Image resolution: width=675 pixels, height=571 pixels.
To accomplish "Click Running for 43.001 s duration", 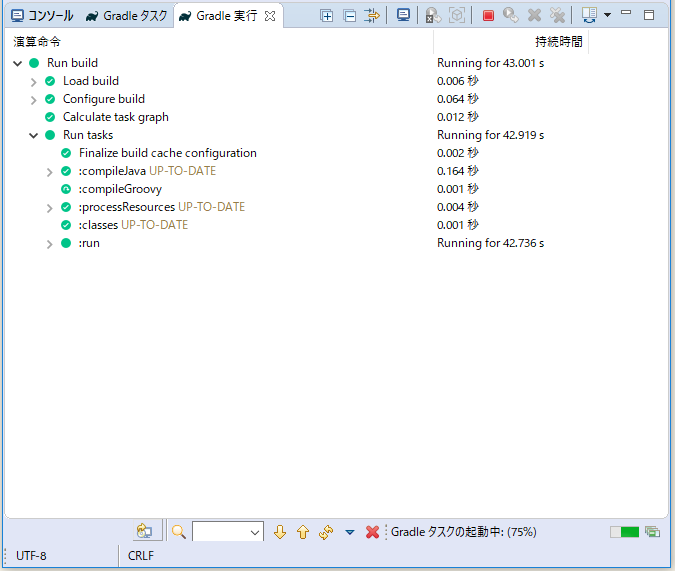I will (490, 63).
